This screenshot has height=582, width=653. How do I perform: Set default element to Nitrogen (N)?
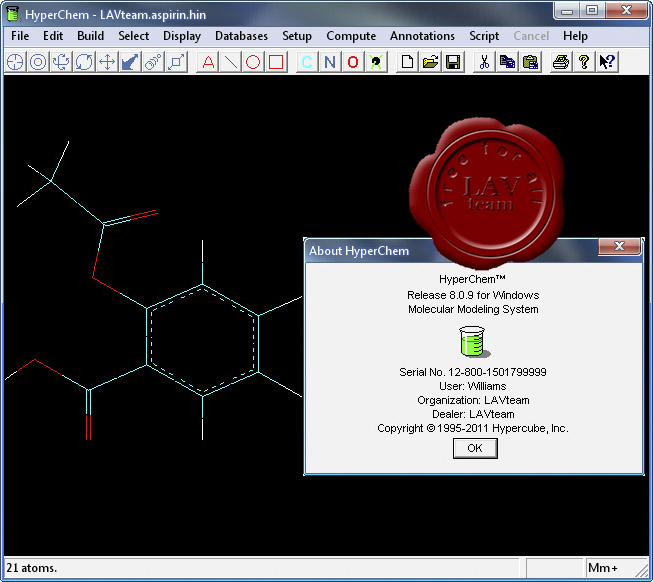pyautogui.click(x=330, y=62)
